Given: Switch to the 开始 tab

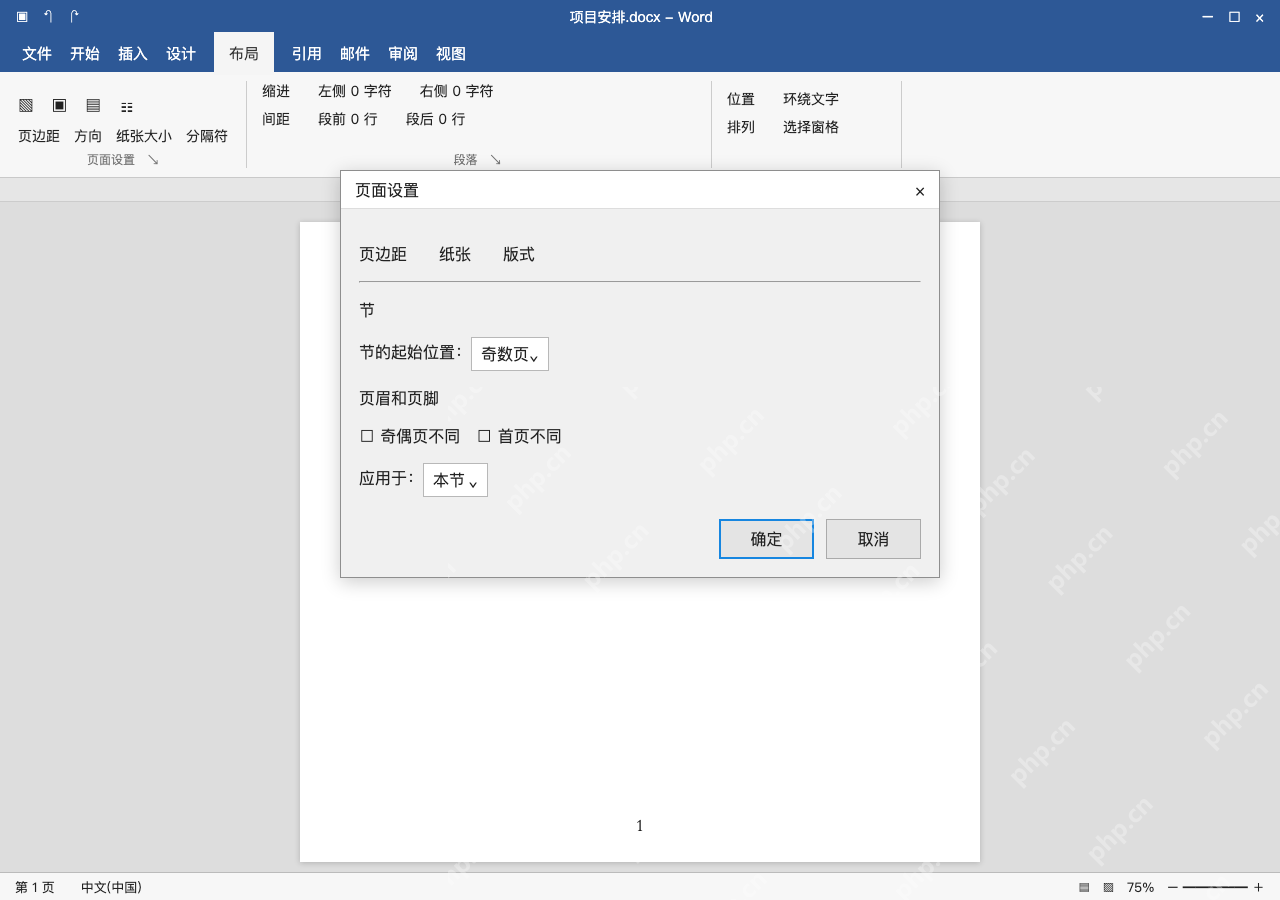Looking at the screenshot, I should point(85,53).
